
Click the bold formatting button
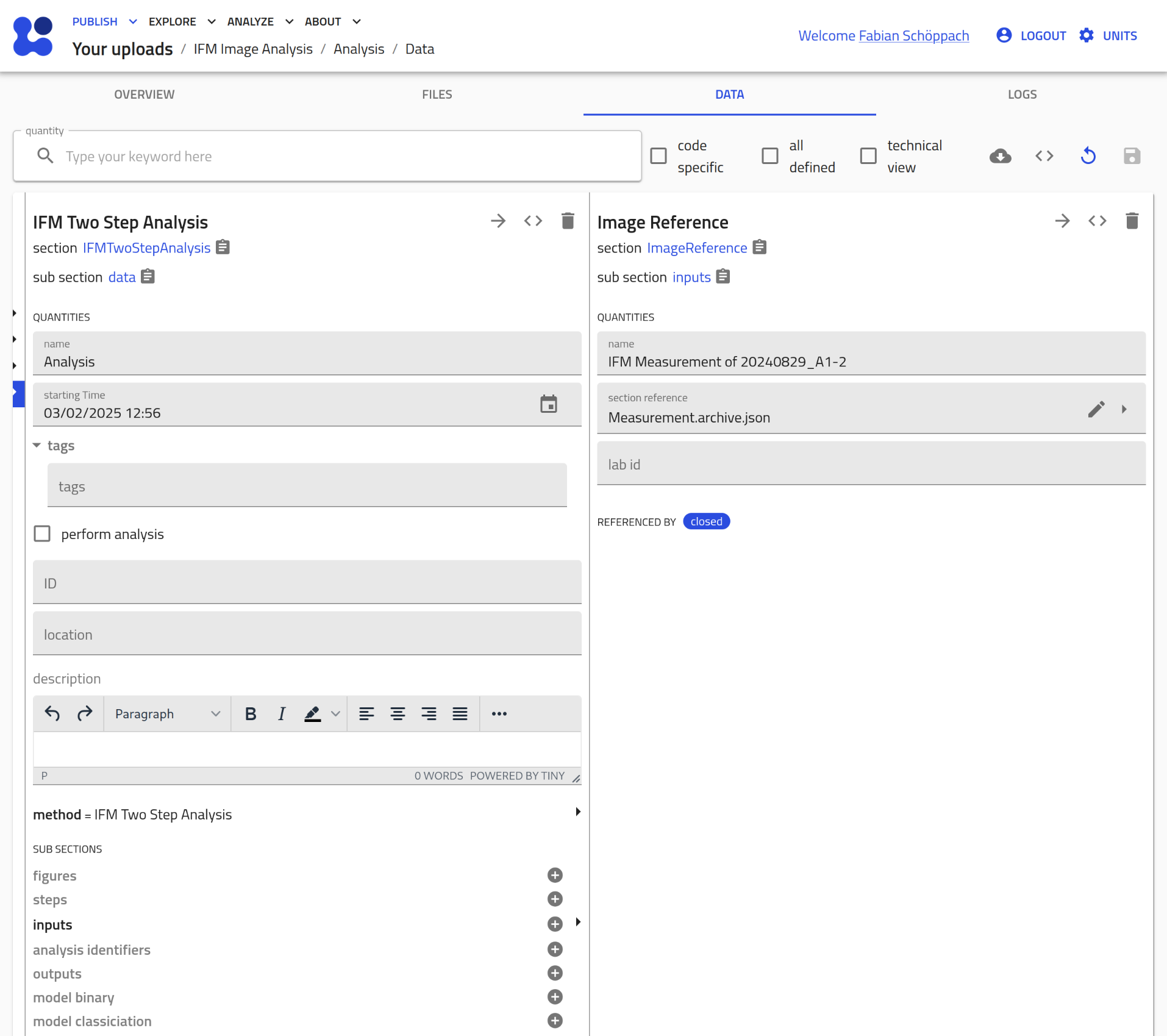(x=250, y=713)
